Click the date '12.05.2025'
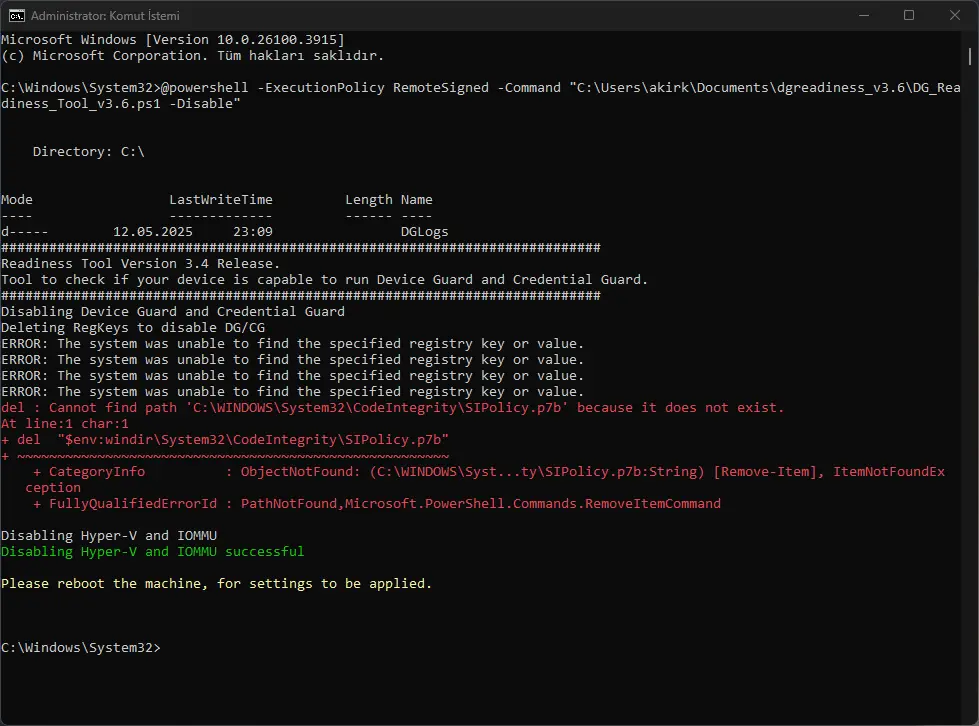 tap(153, 232)
